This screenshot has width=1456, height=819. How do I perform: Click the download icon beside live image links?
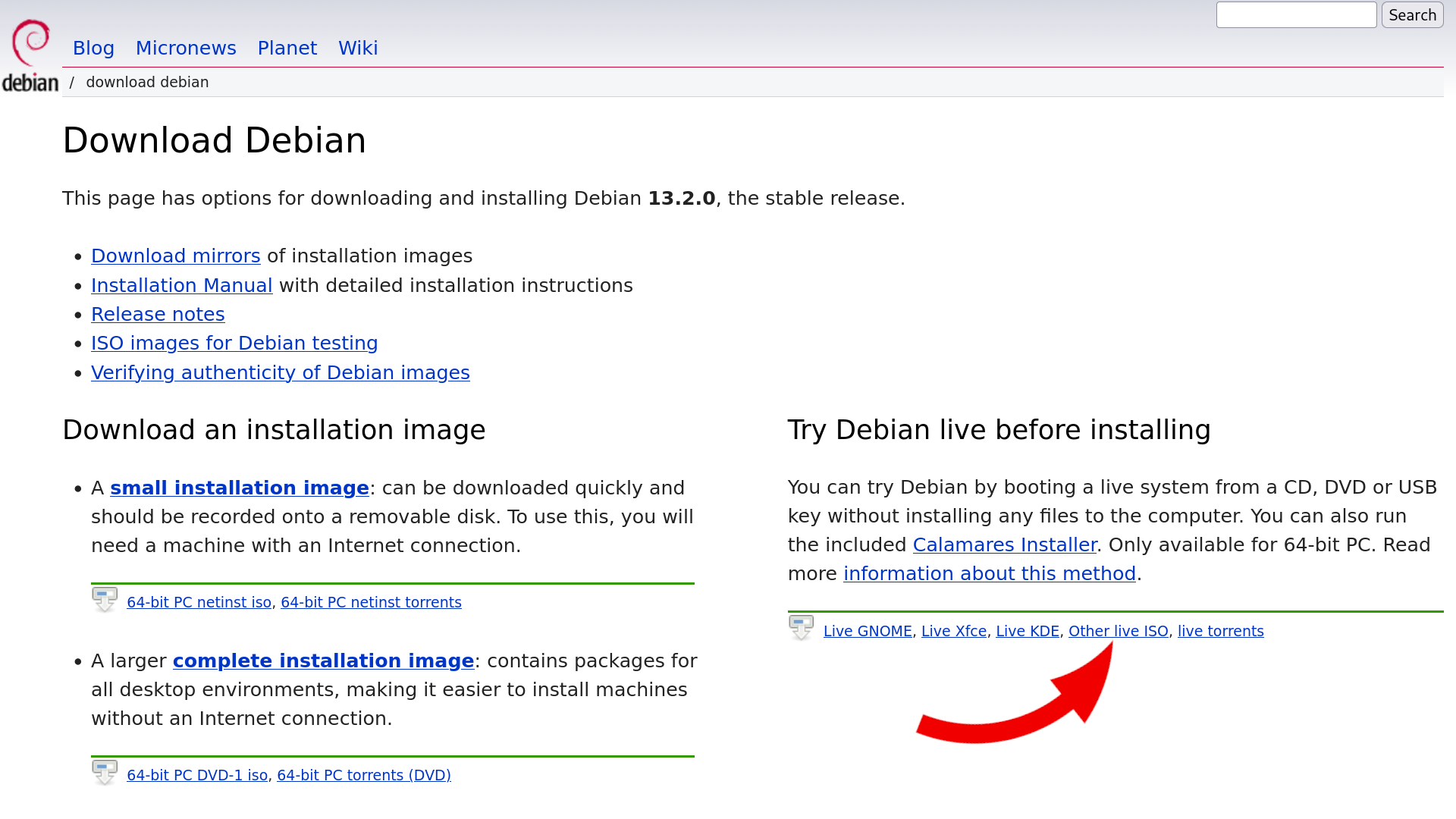point(800,628)
